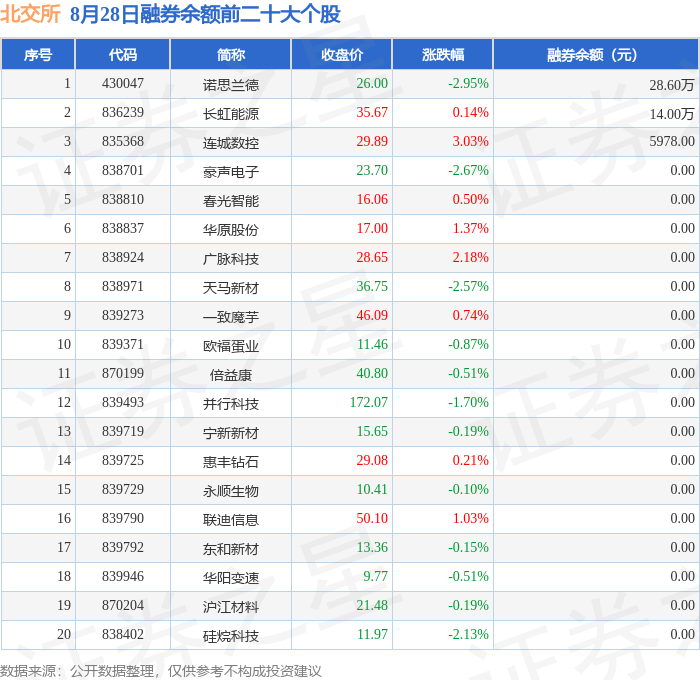Click closing price 50.10
Screen dimensions: 700x680
coord(372,519)
